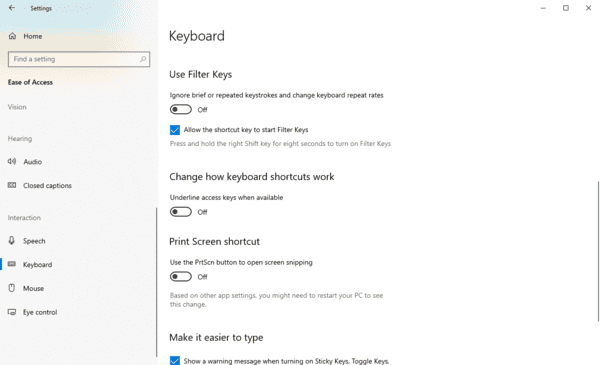Open Audio via its speaker icon
The image size is (600, 365).
coord(12,161)
